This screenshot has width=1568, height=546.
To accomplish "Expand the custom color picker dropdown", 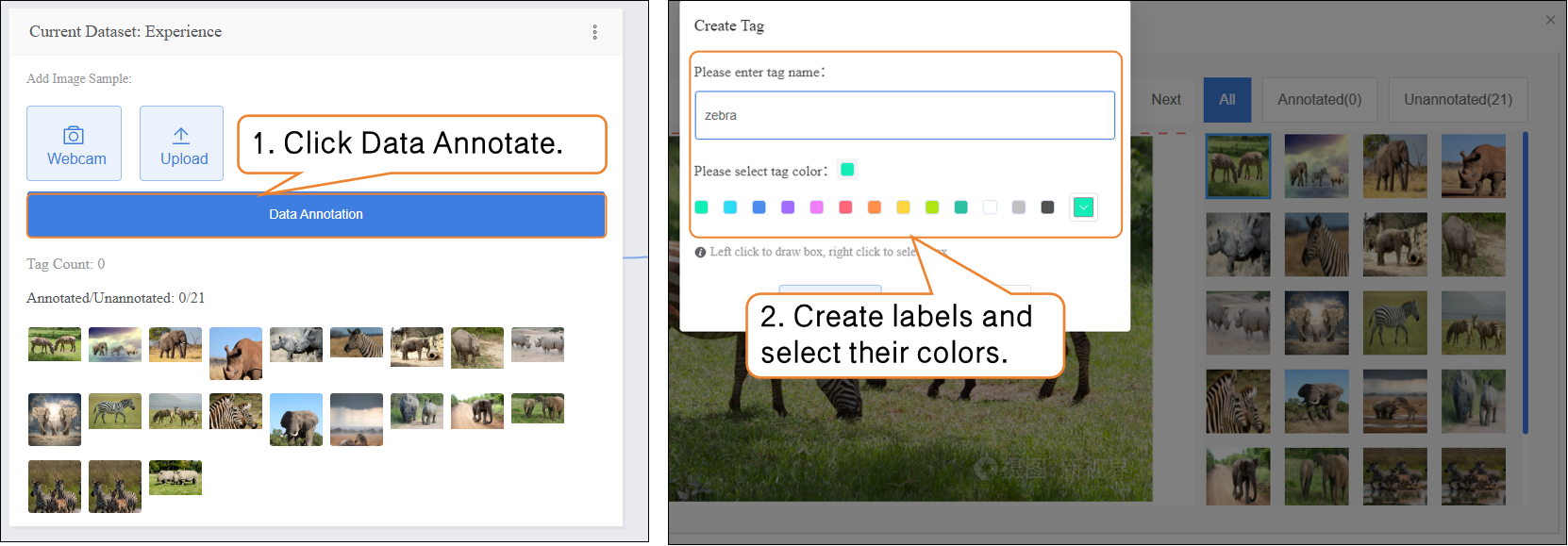I will tap(1083, 207).
